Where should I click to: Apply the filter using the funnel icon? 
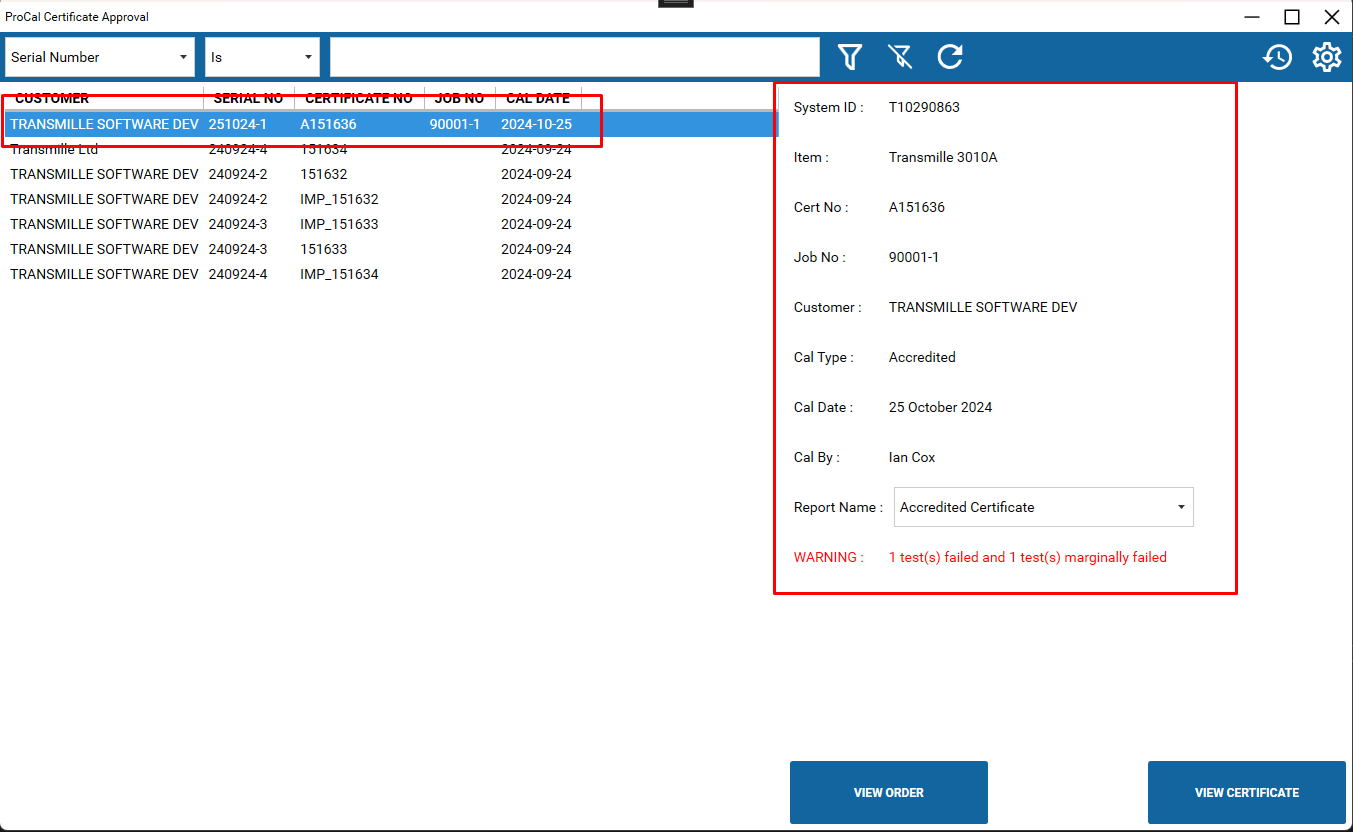click(x=850, y=57)
